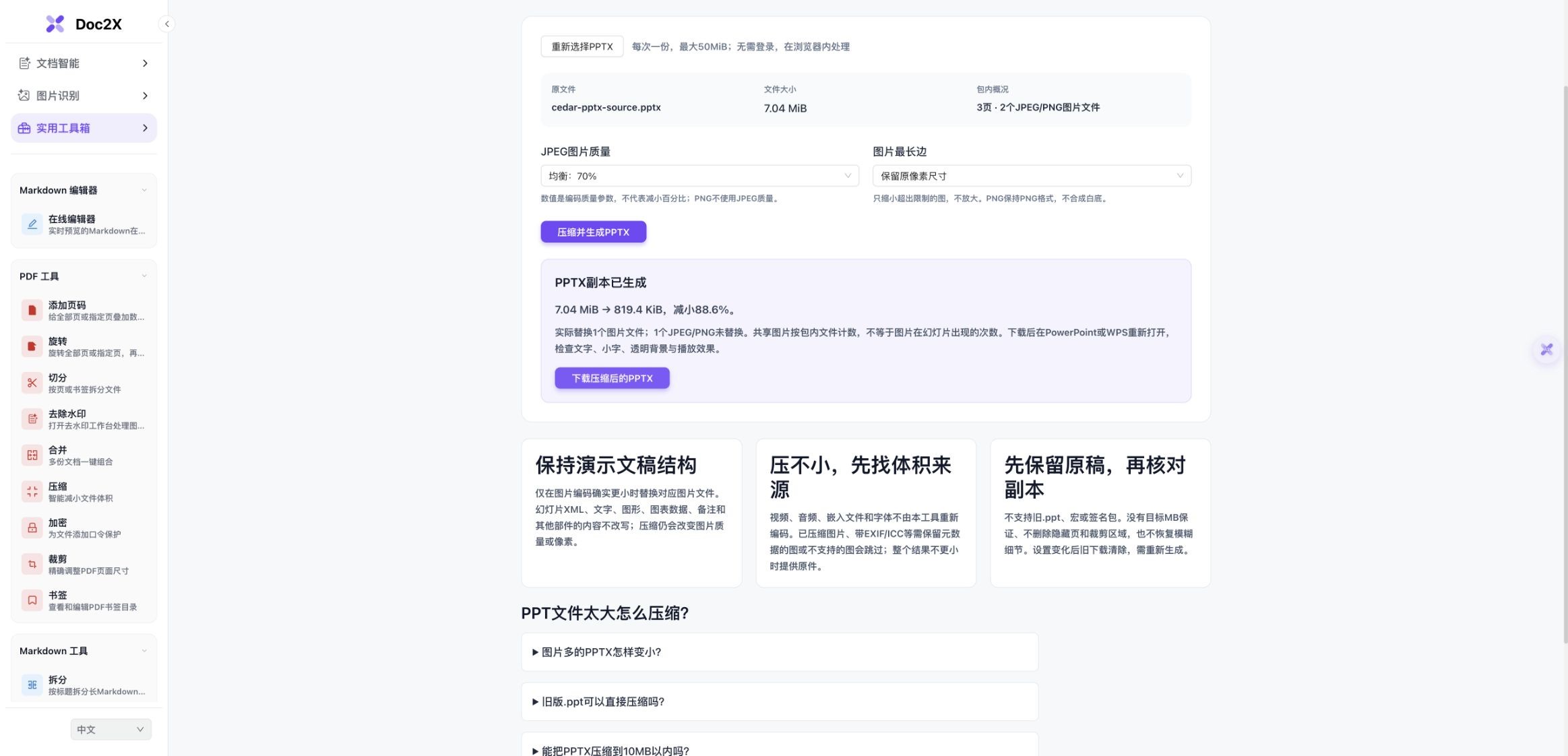Click the 保持演示文稿结构 card heading
Viewport: 1568px width, 756px height.
click(x=616, y=465)
